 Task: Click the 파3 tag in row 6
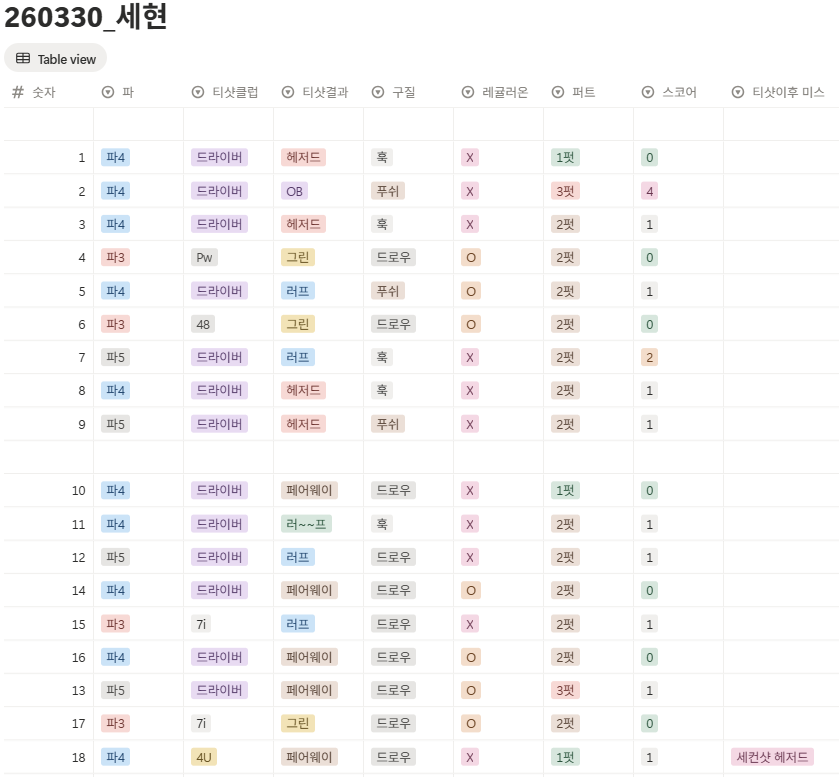116,324
